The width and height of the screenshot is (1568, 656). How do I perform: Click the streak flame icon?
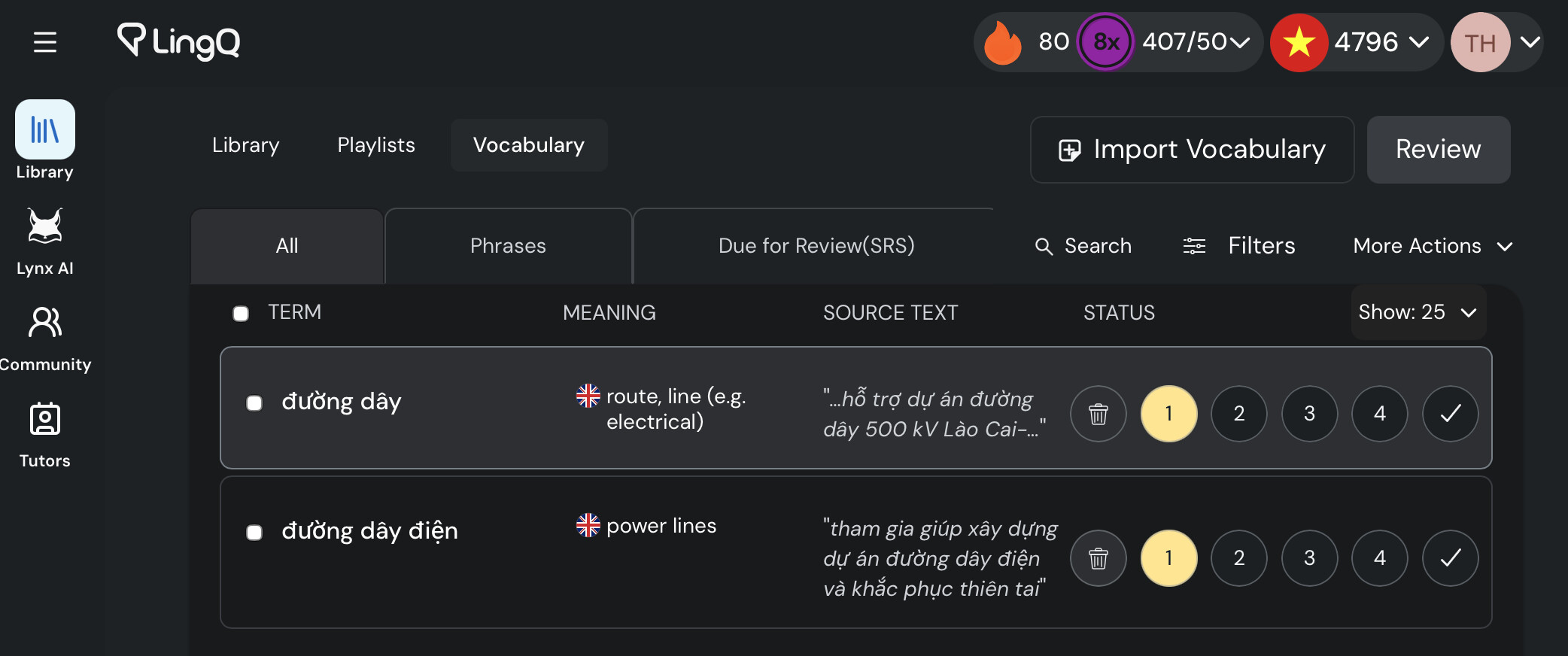coord(1003,42)
